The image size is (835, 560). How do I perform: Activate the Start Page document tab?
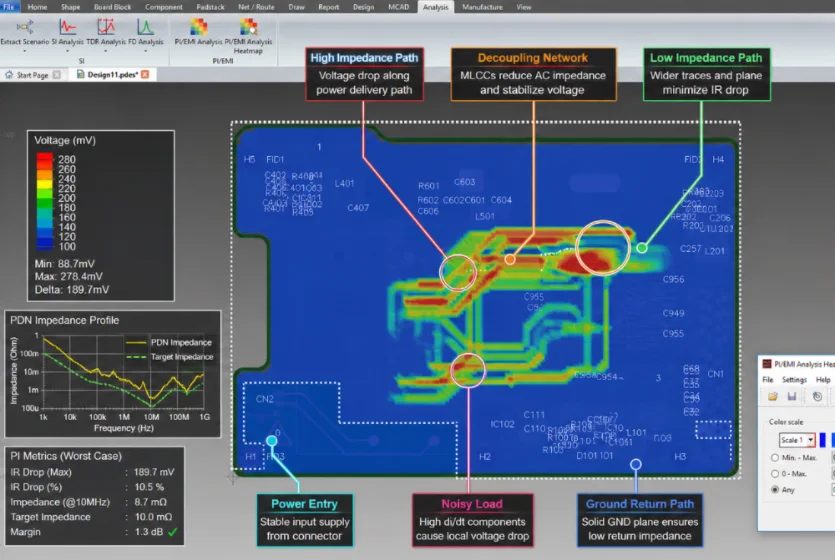pyautogui.click(x=32, y=75)
